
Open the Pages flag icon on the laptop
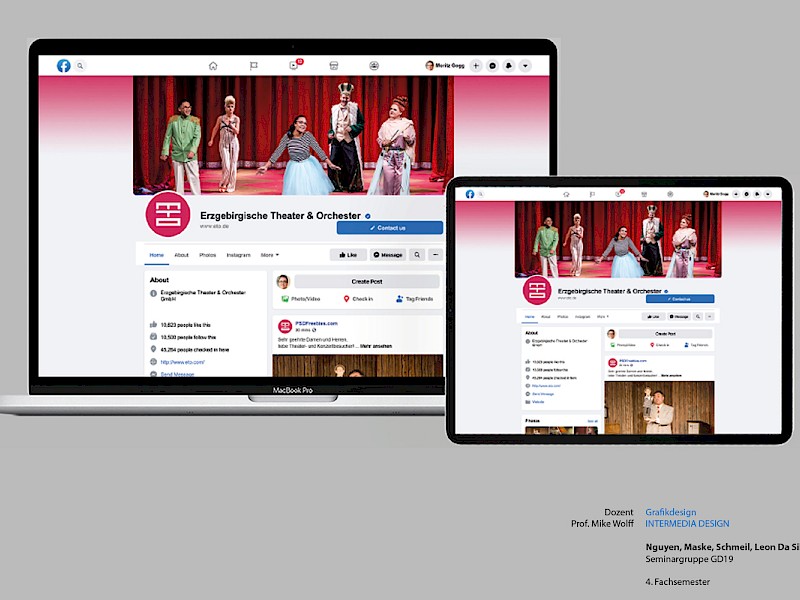(x=253, y=65)
